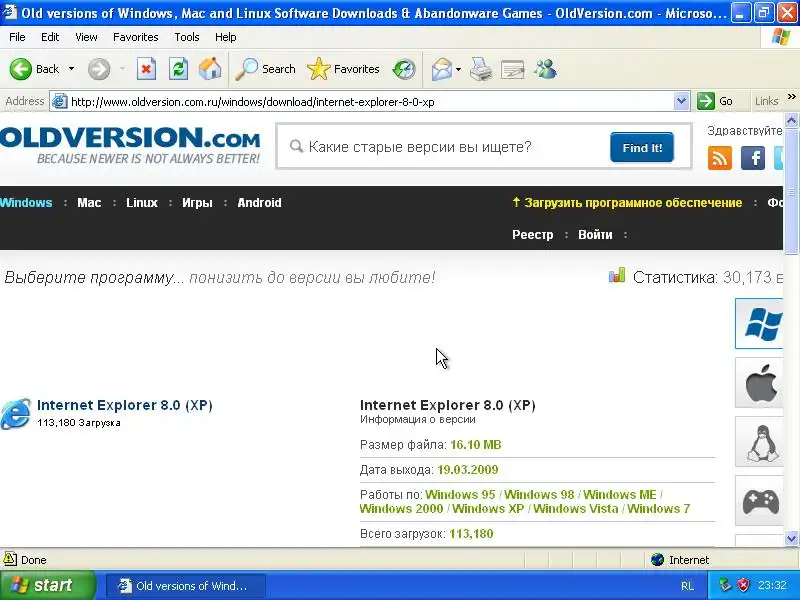Click the Windows XP compatibility link

pyautogui.click(x=488, y=509)
